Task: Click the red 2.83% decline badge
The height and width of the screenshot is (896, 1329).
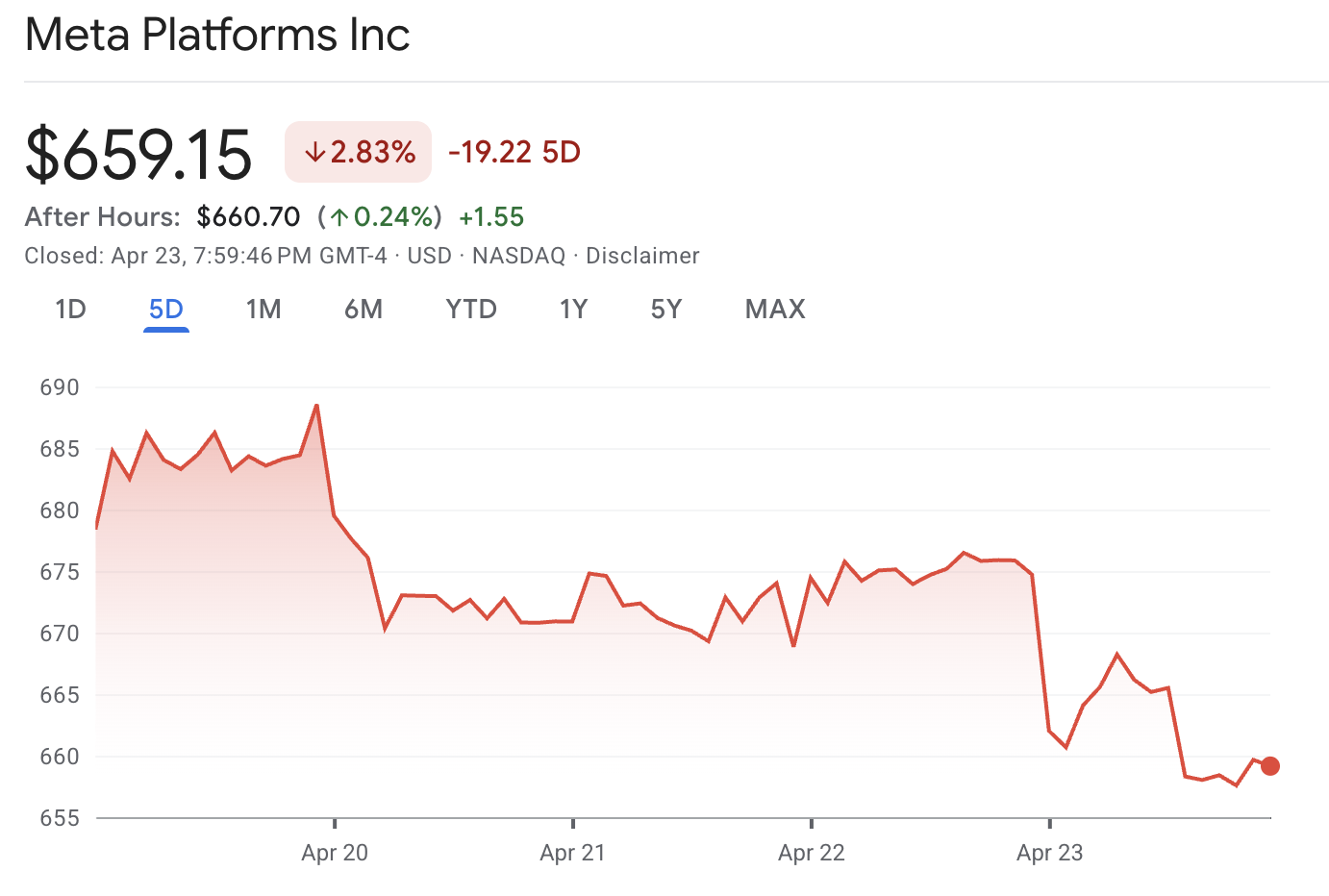Action: point(358,151)
